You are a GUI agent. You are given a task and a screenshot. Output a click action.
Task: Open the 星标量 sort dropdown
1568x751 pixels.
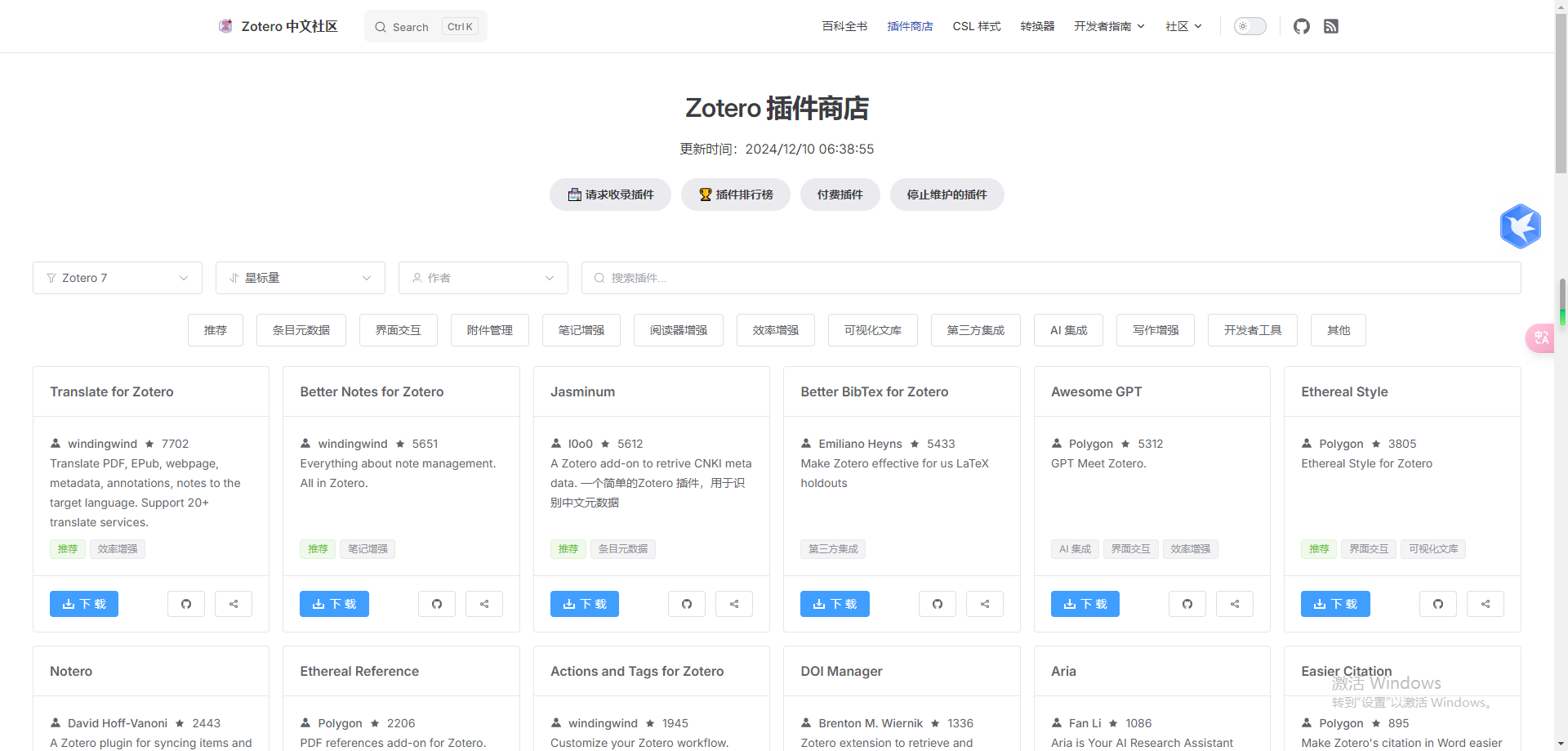pos(301,278)
